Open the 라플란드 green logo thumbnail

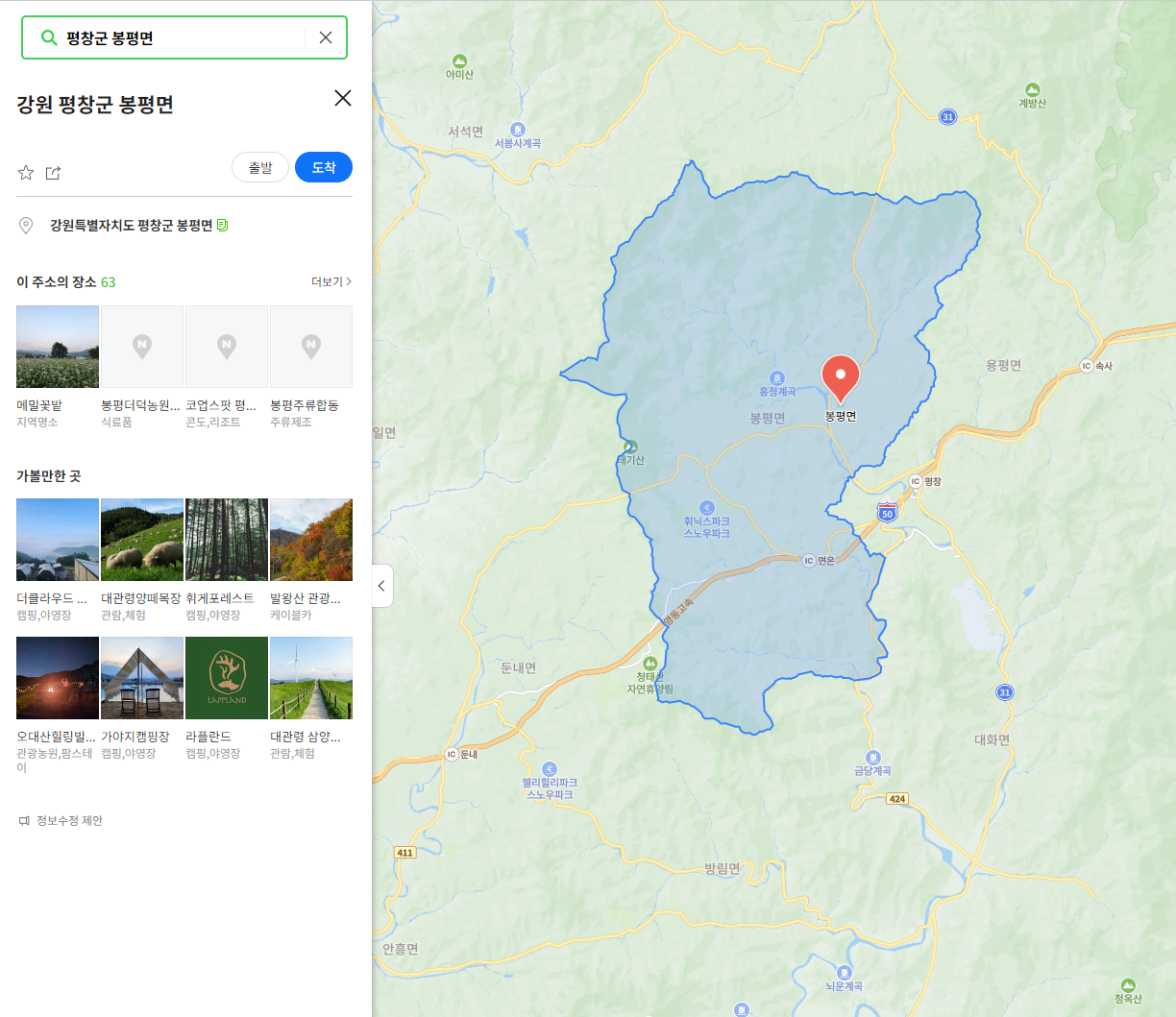[x=227, y=678]
